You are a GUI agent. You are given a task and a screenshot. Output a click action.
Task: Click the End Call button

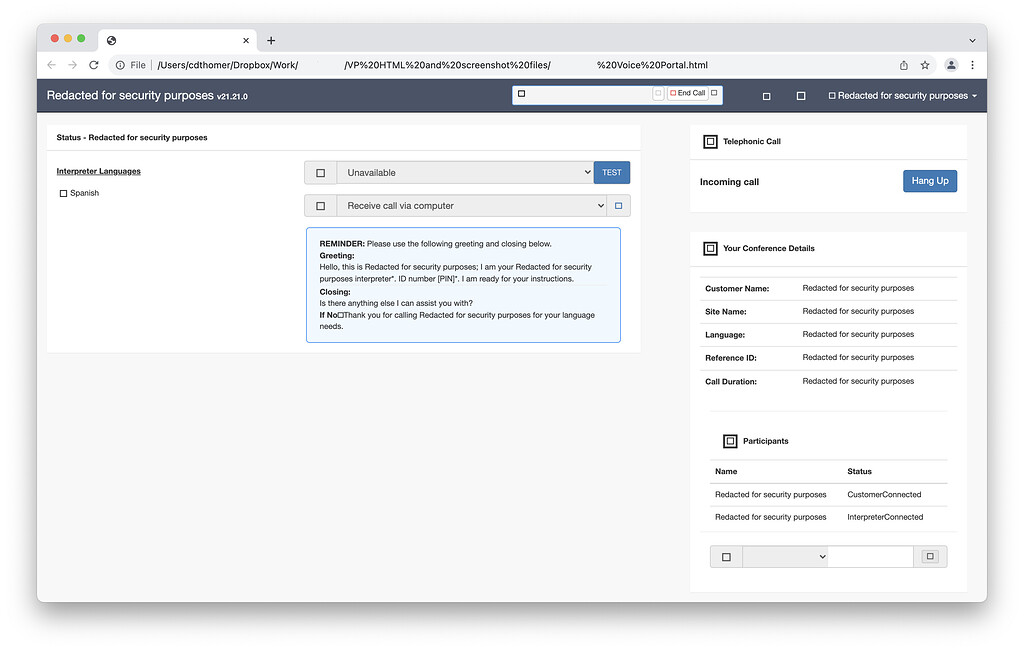pos(687,93)
